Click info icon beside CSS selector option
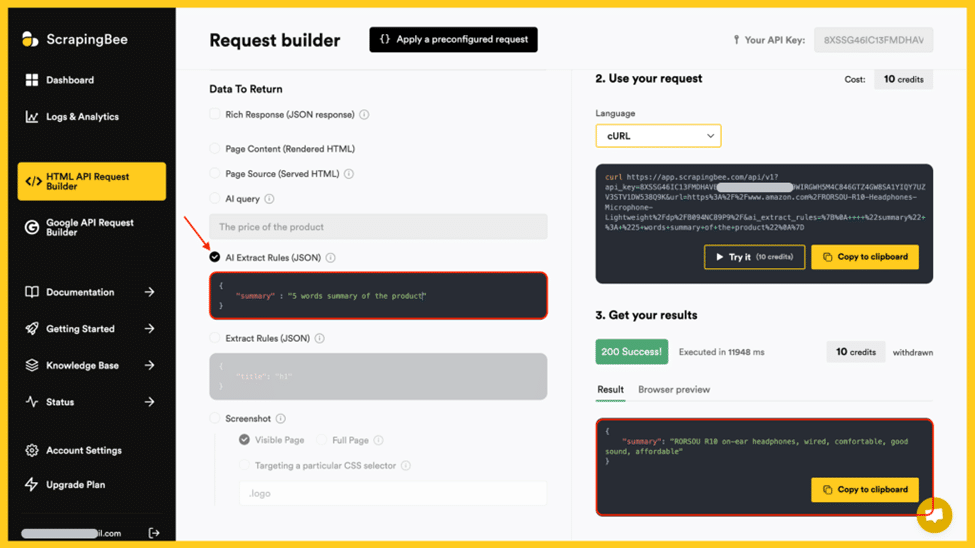The image size is (975, 548). pos(406,465)
